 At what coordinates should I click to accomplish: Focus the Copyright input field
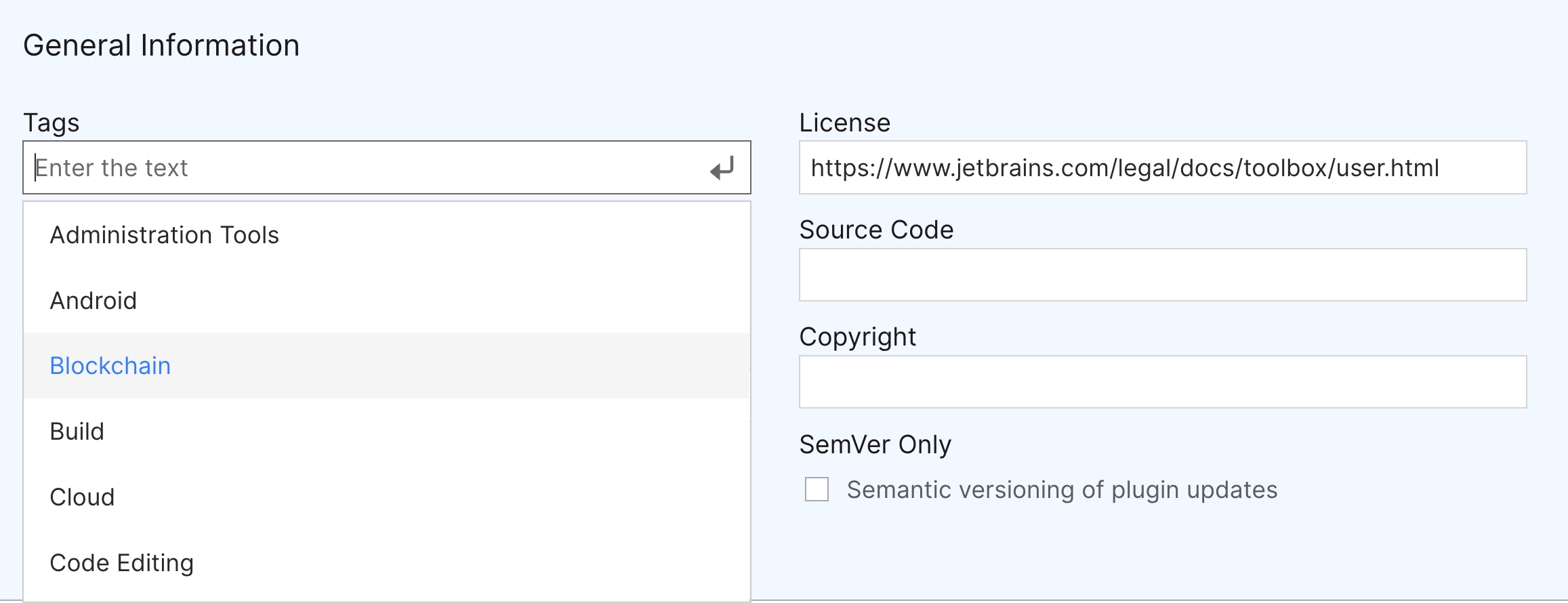(x=1163, y=381)
